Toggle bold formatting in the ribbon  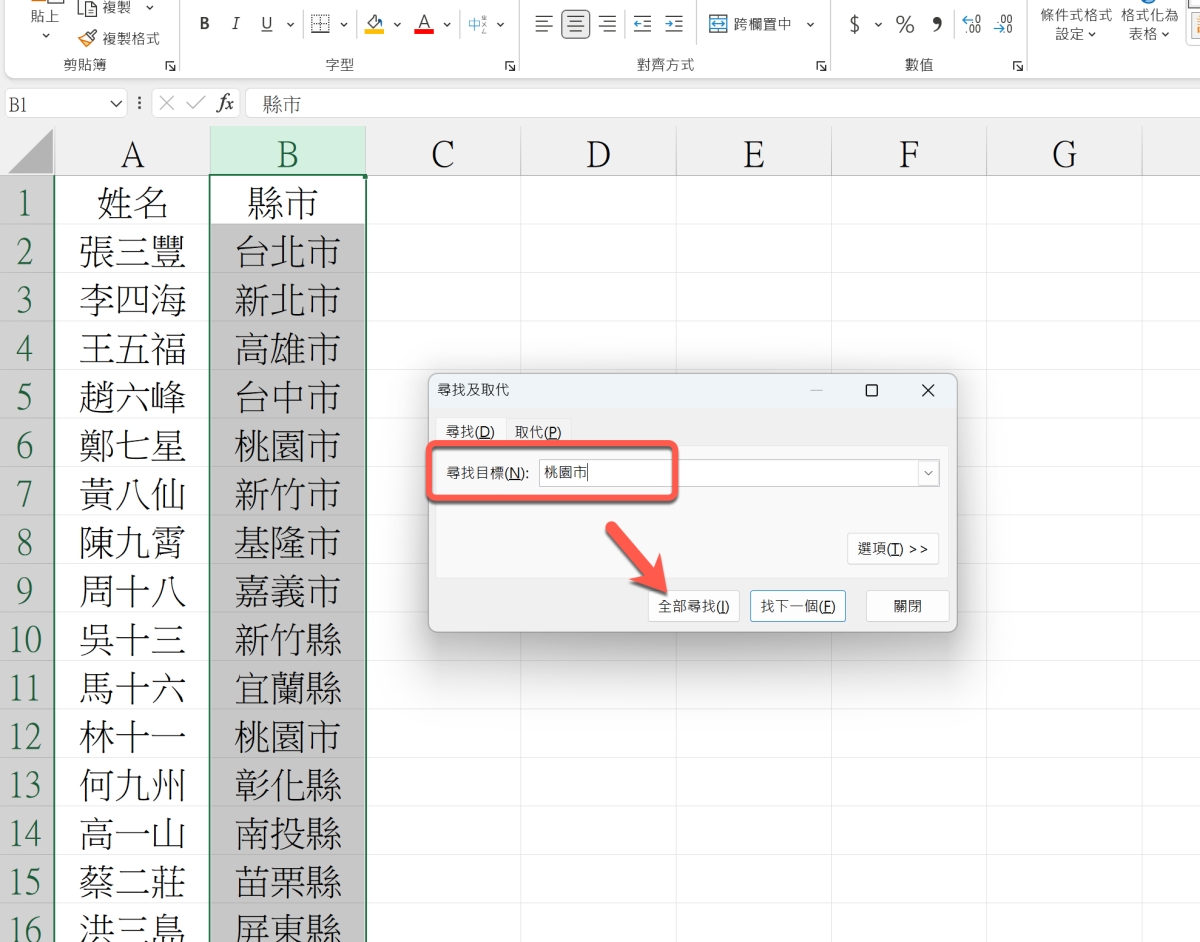click(x=205, y=24)
